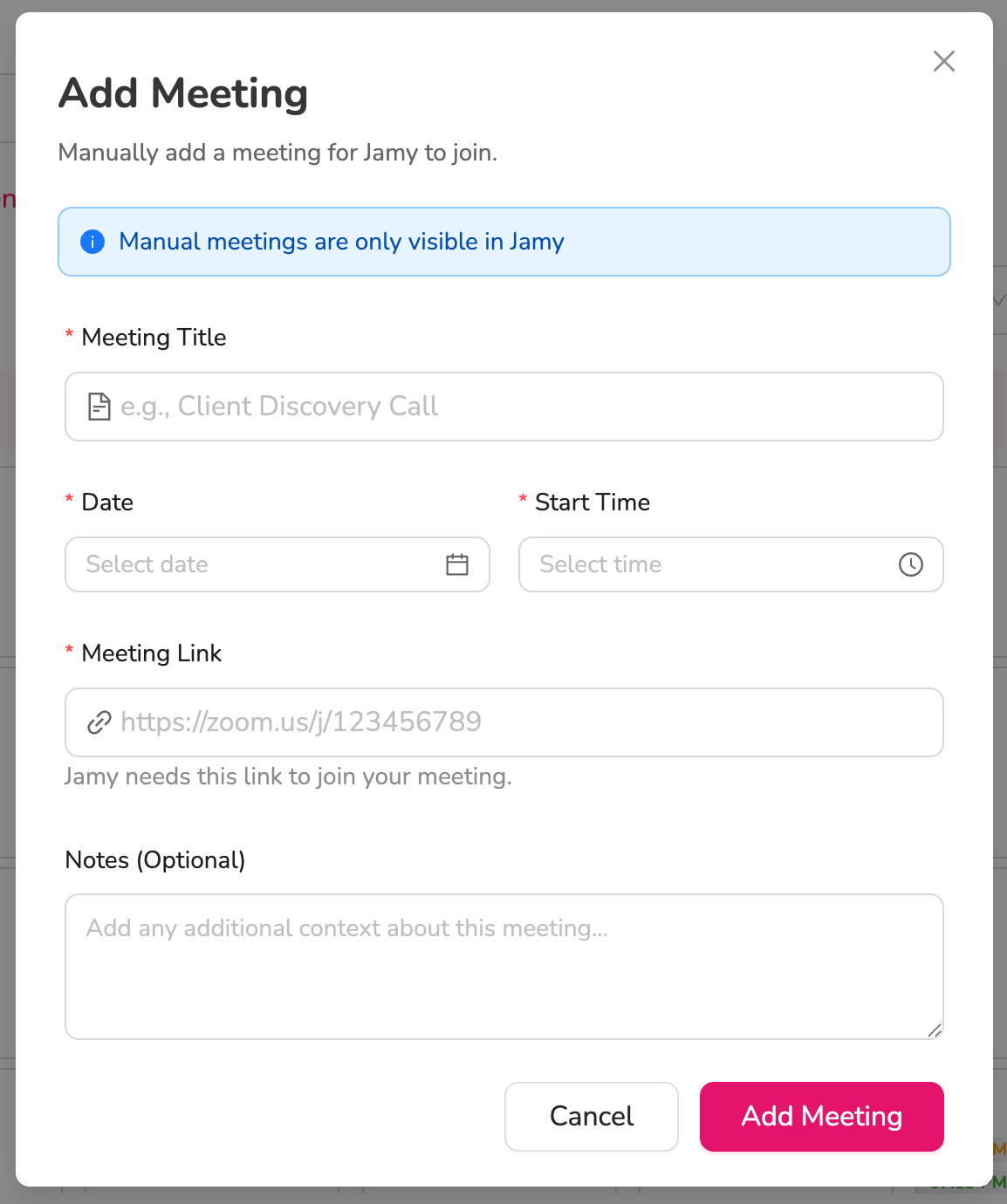Click the Meeting Title label
This screenshot has height=1204, width=1007.
[154, 338]
